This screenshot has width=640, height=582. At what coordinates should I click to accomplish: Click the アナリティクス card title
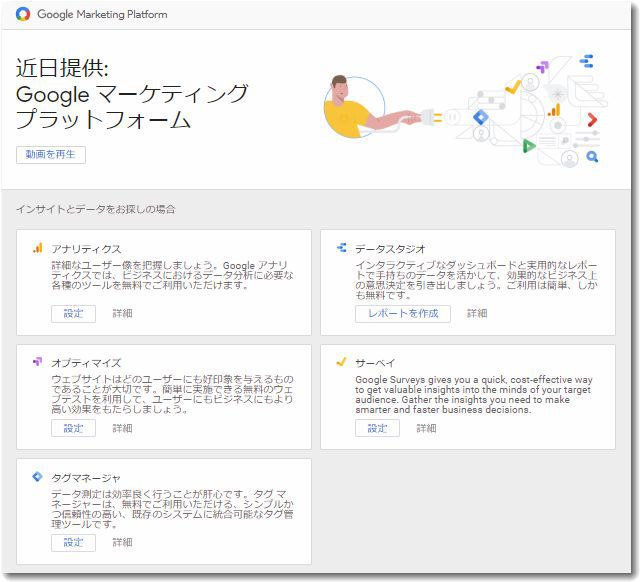[86, 249]
